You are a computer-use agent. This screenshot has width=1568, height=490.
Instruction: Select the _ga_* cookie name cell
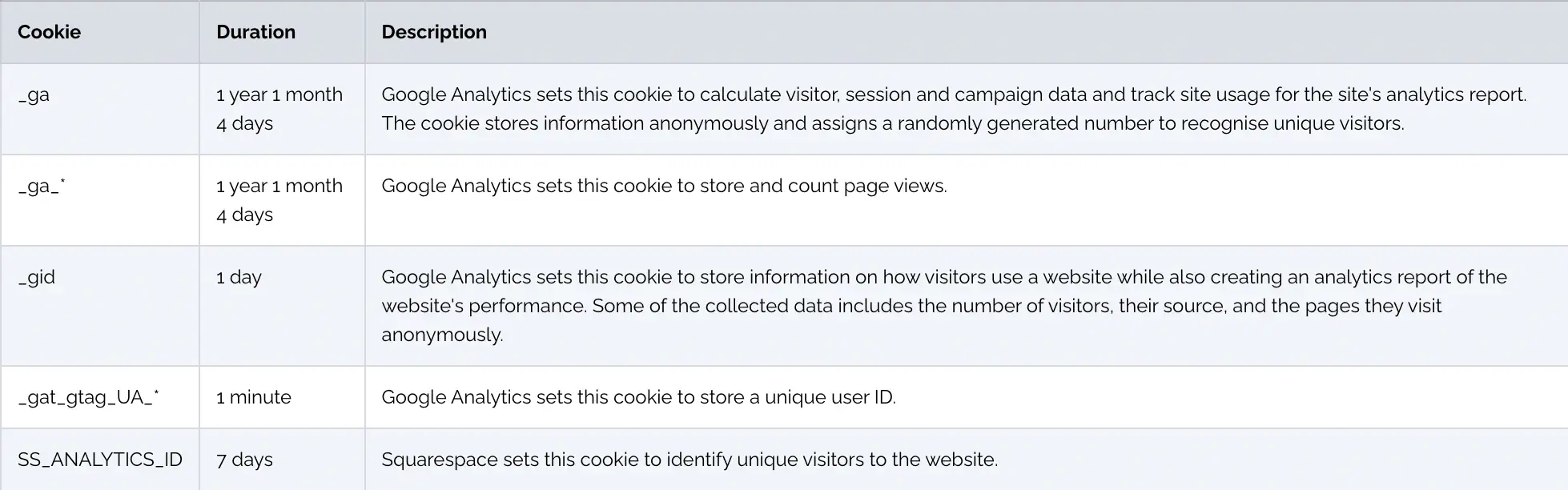(42, 186)
